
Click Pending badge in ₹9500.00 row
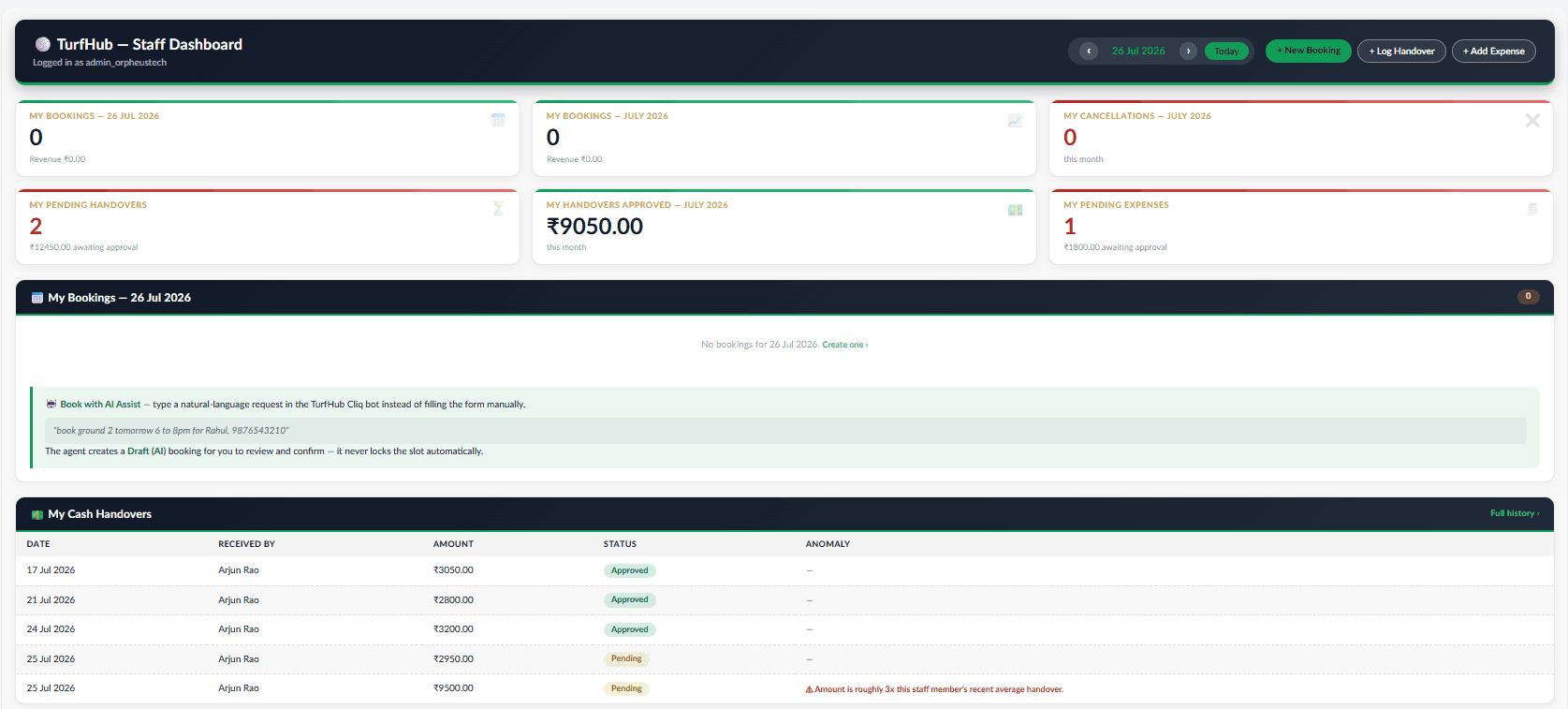[x=626, y=688]
